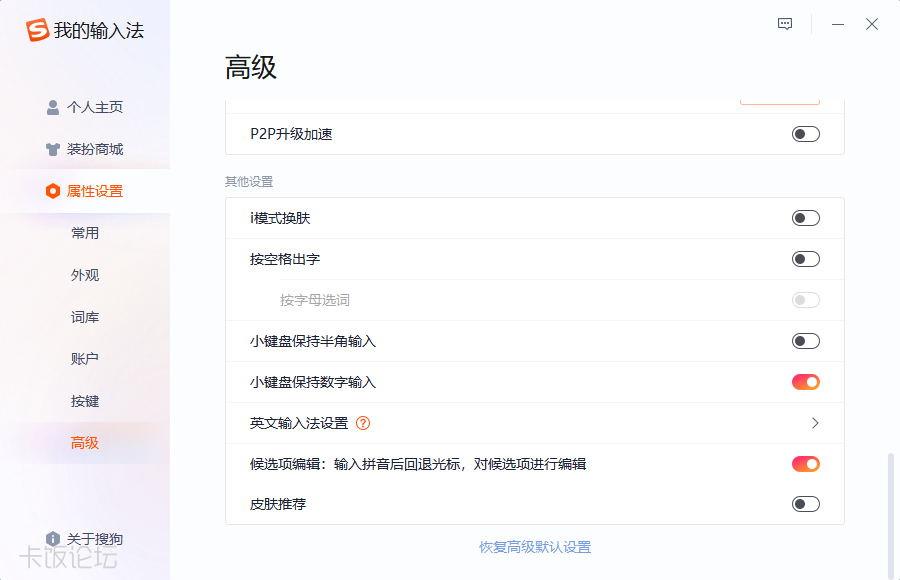Click the 属性设置 hexagon settings icon
The height and width of the screenshot is (580, 900).
(x=52, y=191)
